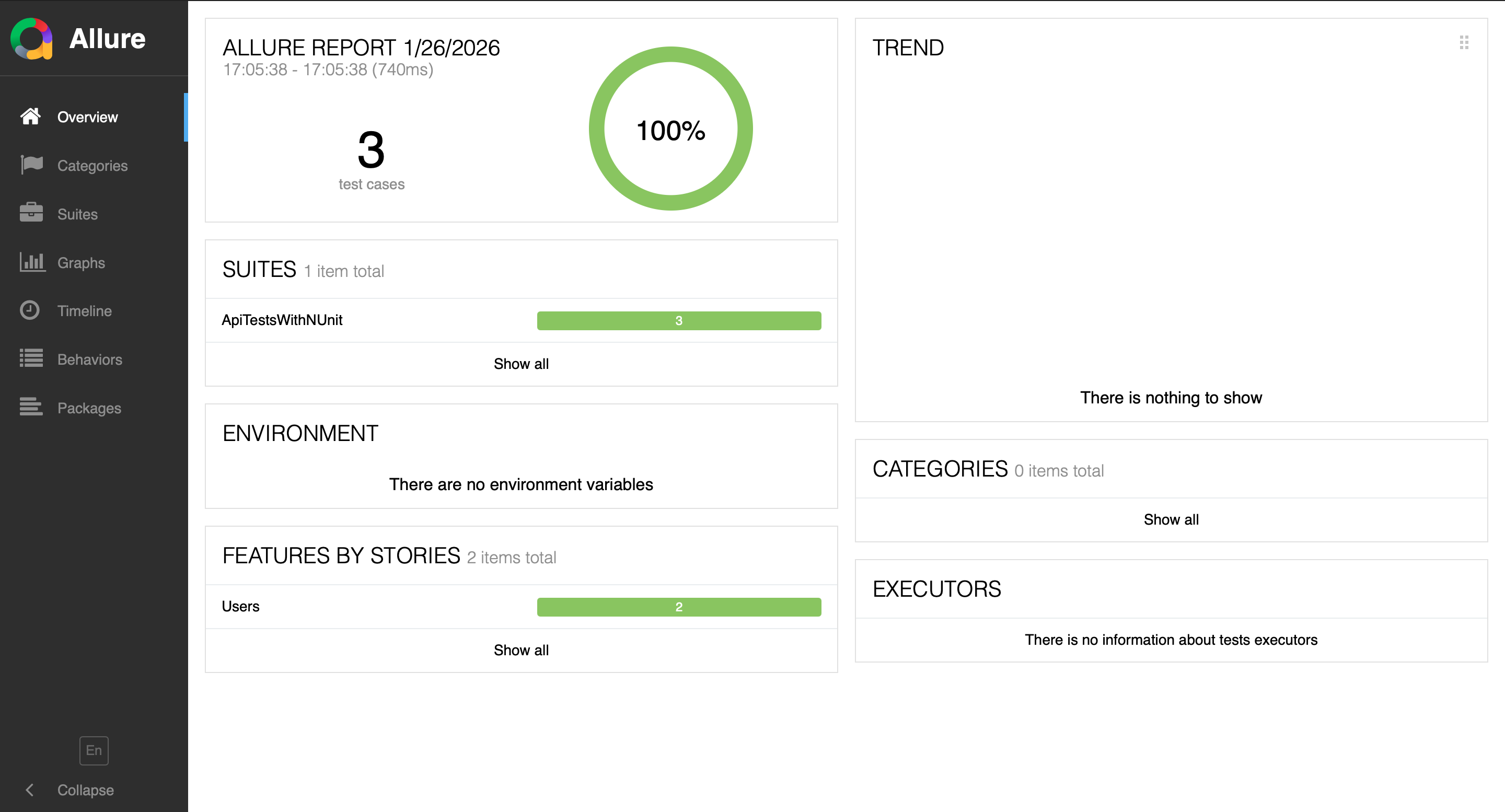Open the ApiTestsWithNUnit suite row
This screenshot has height=812, width=1505.
(x=521, y=320)
